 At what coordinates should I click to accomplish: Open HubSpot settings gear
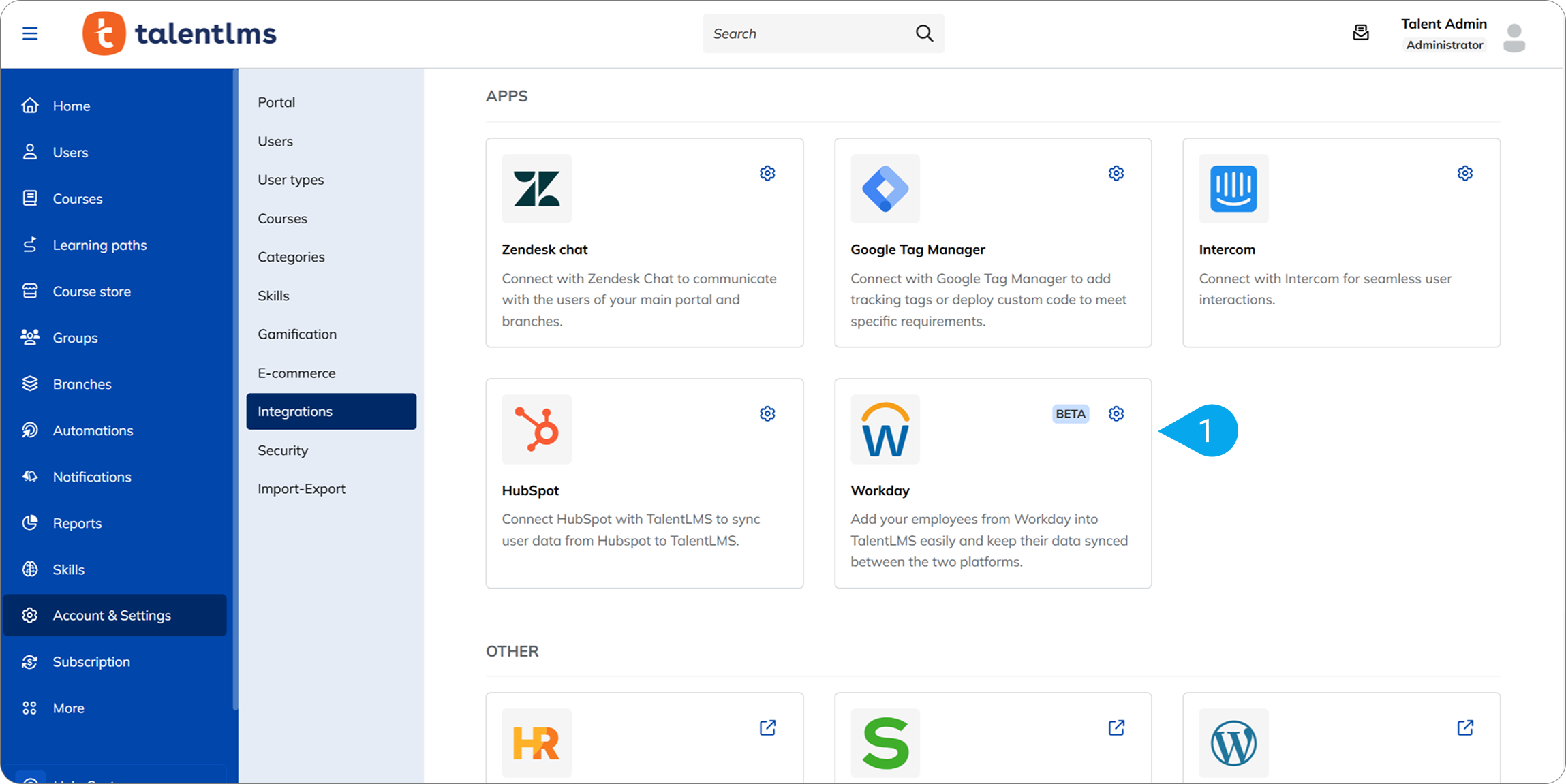(x=767, y=413)
